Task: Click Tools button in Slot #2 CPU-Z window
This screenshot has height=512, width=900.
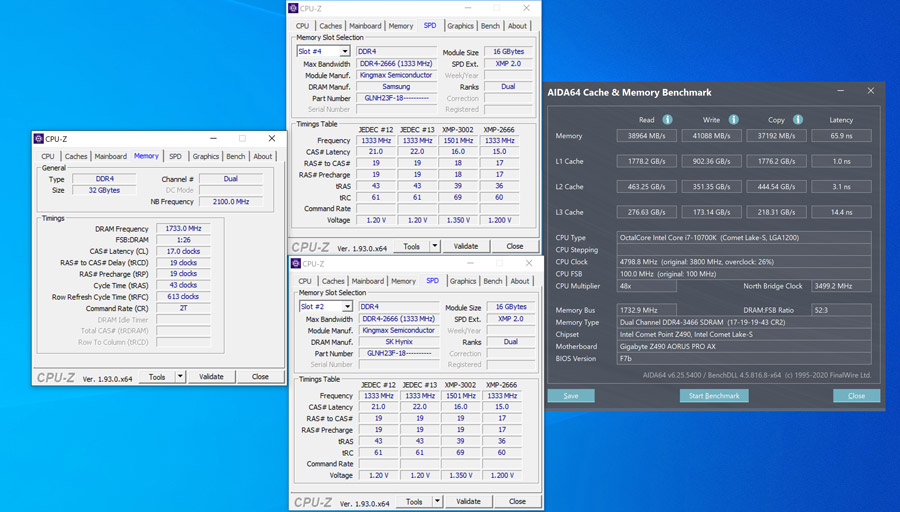Action: point(414,501)
